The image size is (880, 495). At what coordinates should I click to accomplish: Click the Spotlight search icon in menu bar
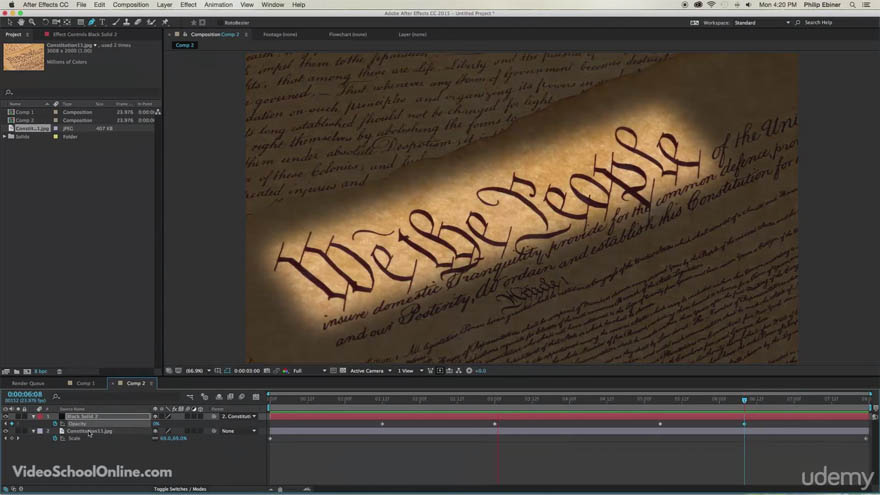pyautogui.click(x=852, y=4)
